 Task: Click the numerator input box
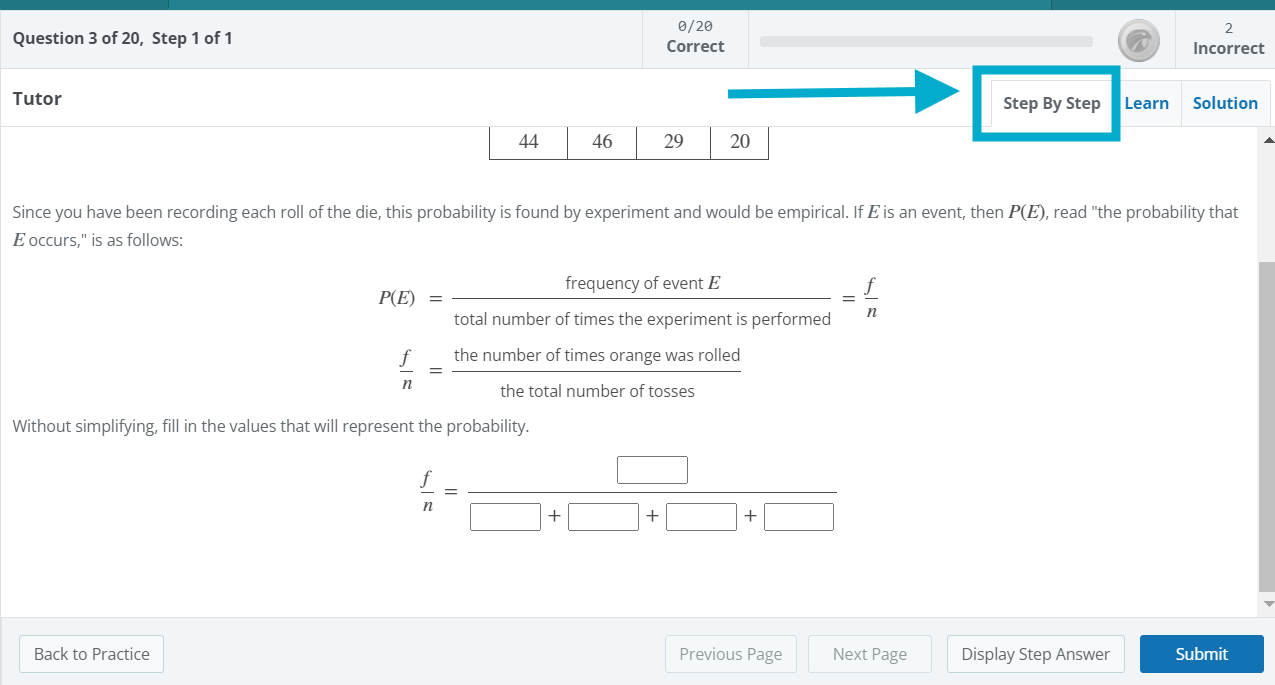652,470
